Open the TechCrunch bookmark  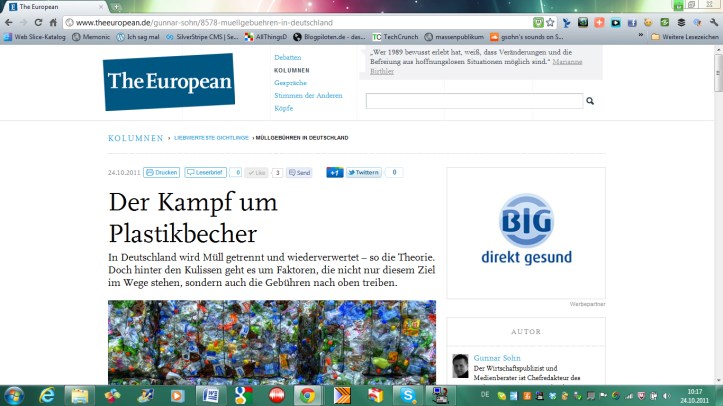[x=395, y=37]
